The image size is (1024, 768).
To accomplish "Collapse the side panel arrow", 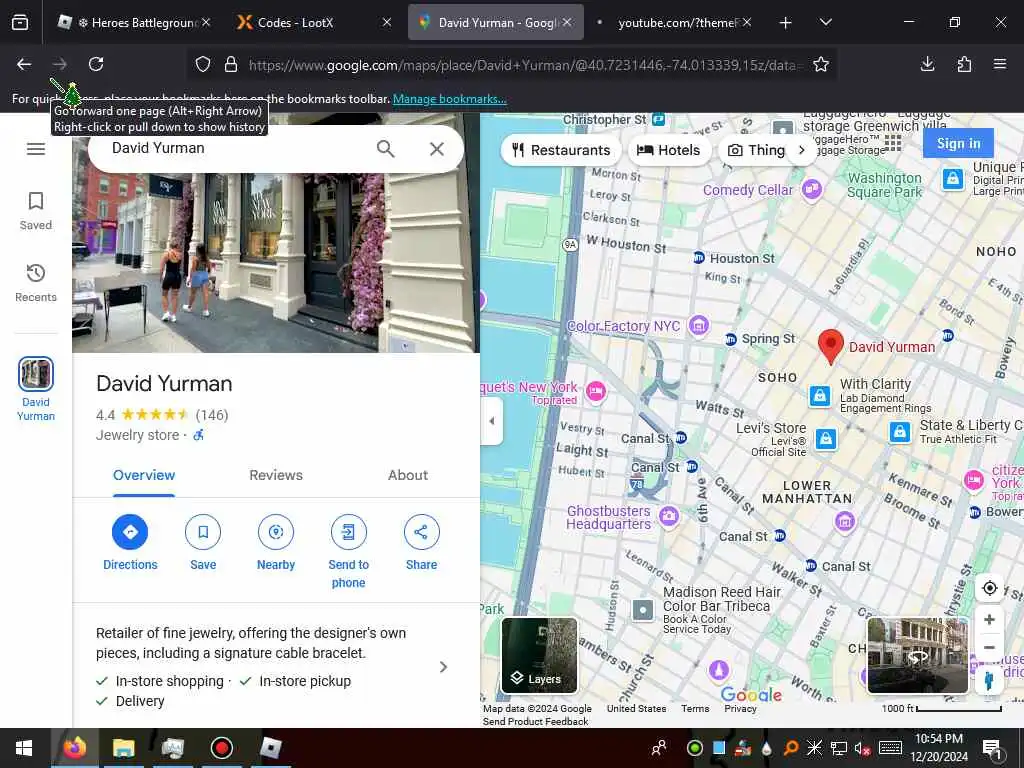I will point(492,421).
